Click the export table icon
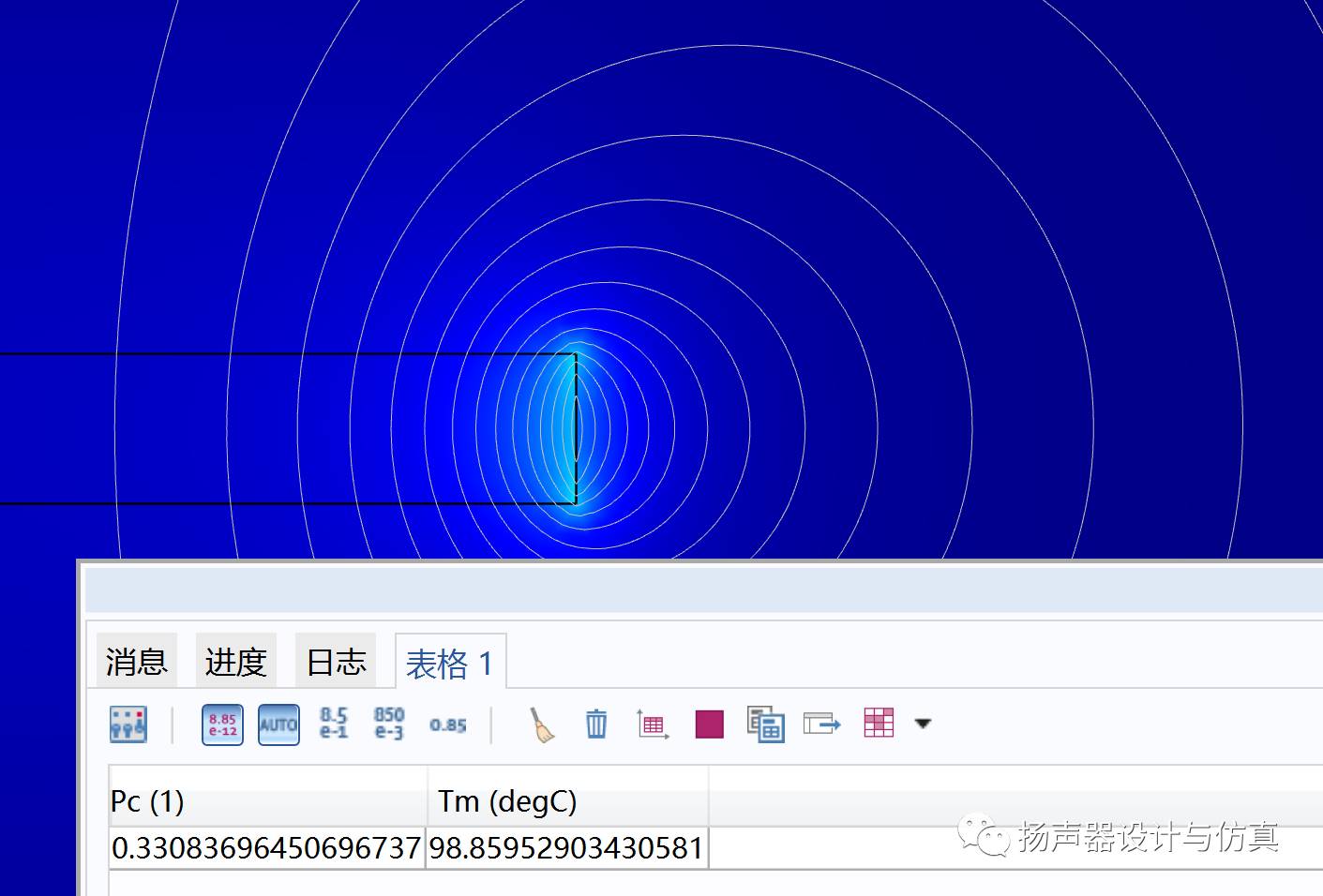The height and width of the screenshot is (896, 1323). 821,724
